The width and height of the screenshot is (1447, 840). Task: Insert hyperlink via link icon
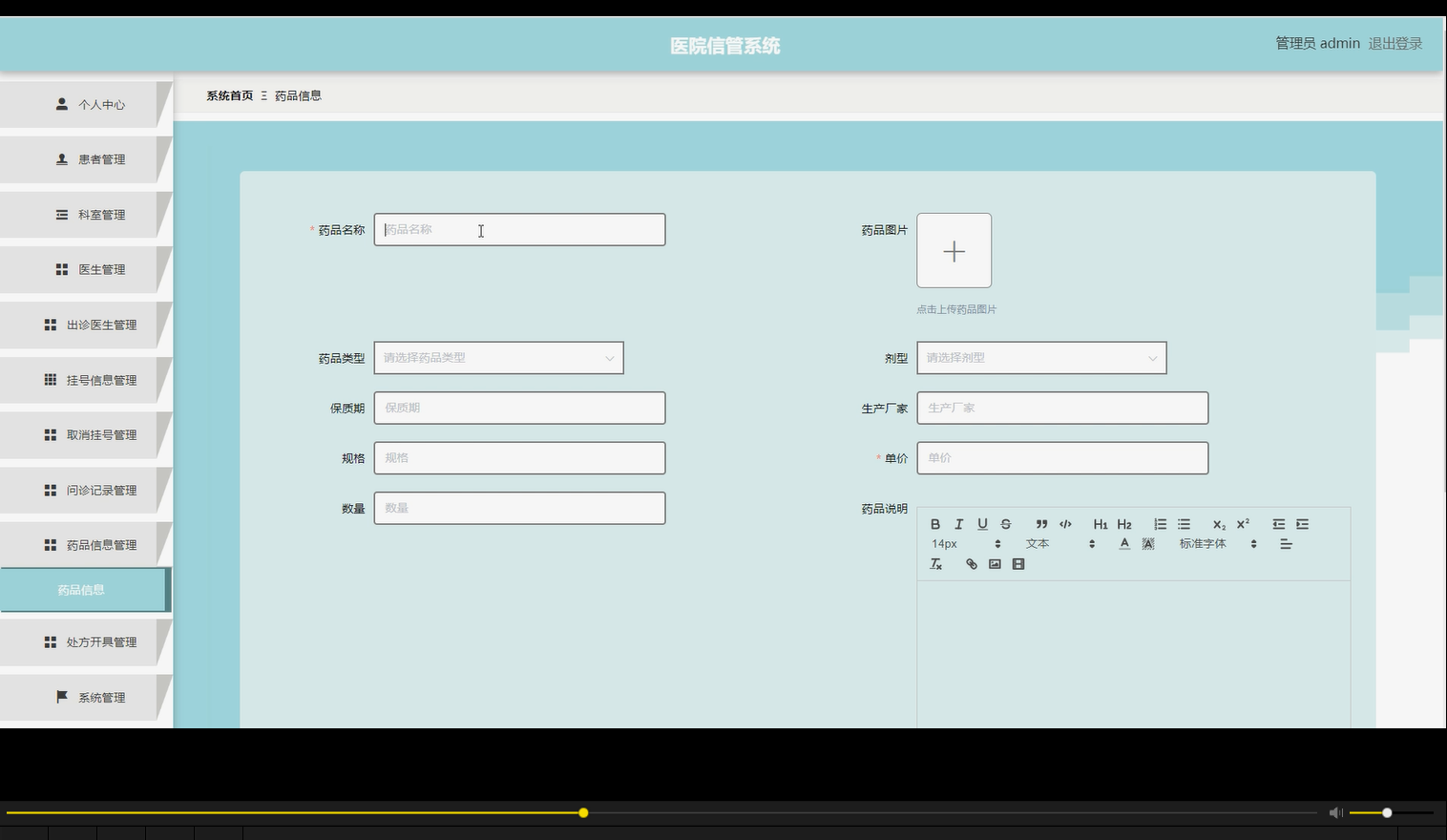point(971,564)
